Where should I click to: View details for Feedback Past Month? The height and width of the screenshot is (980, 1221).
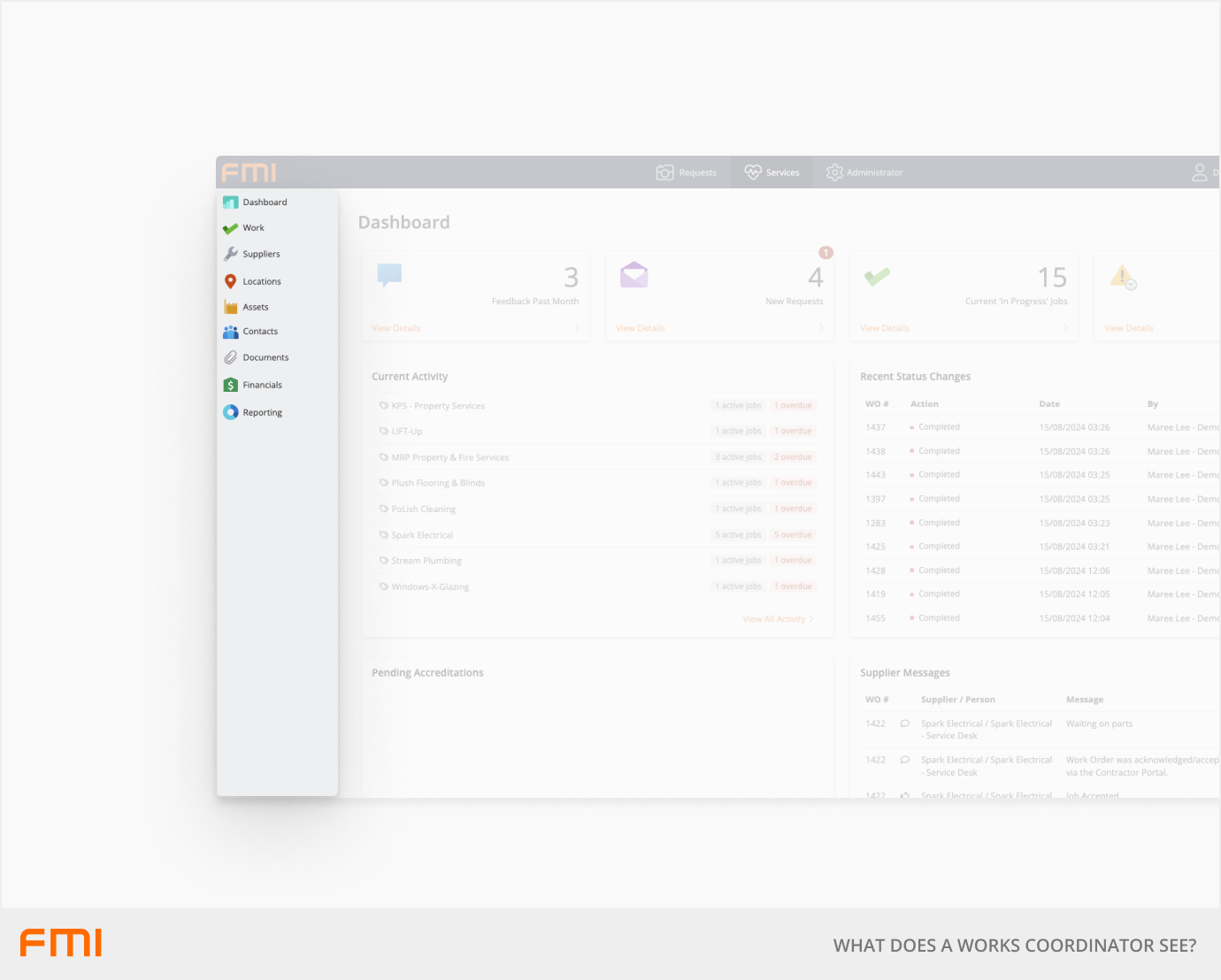[396, 328]
